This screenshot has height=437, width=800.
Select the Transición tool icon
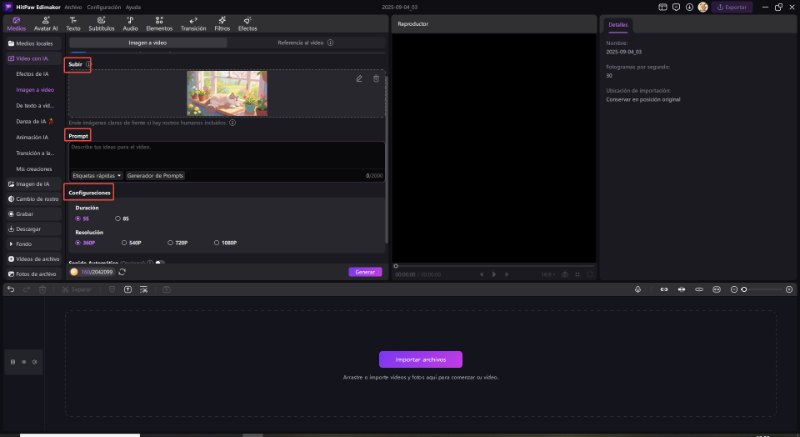tap(193, 23)
